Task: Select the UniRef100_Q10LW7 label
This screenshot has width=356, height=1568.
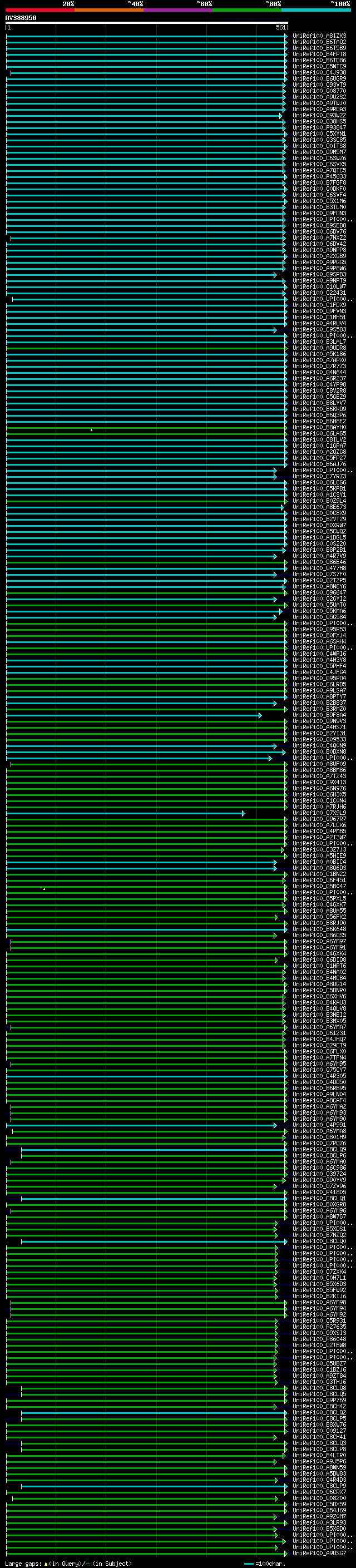Action: pos(319,286)
